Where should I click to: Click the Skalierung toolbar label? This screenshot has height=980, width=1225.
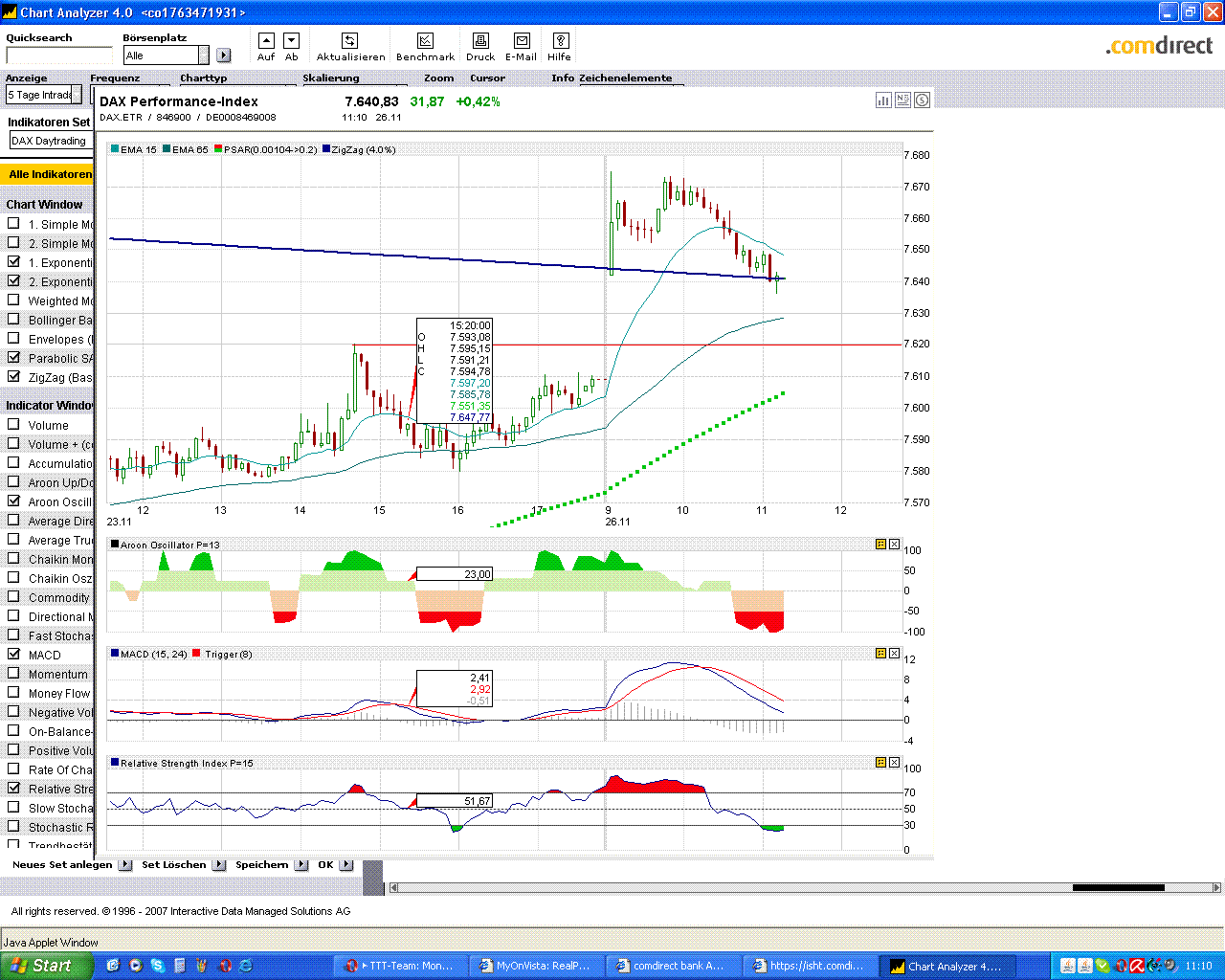[x=331, y=78]
